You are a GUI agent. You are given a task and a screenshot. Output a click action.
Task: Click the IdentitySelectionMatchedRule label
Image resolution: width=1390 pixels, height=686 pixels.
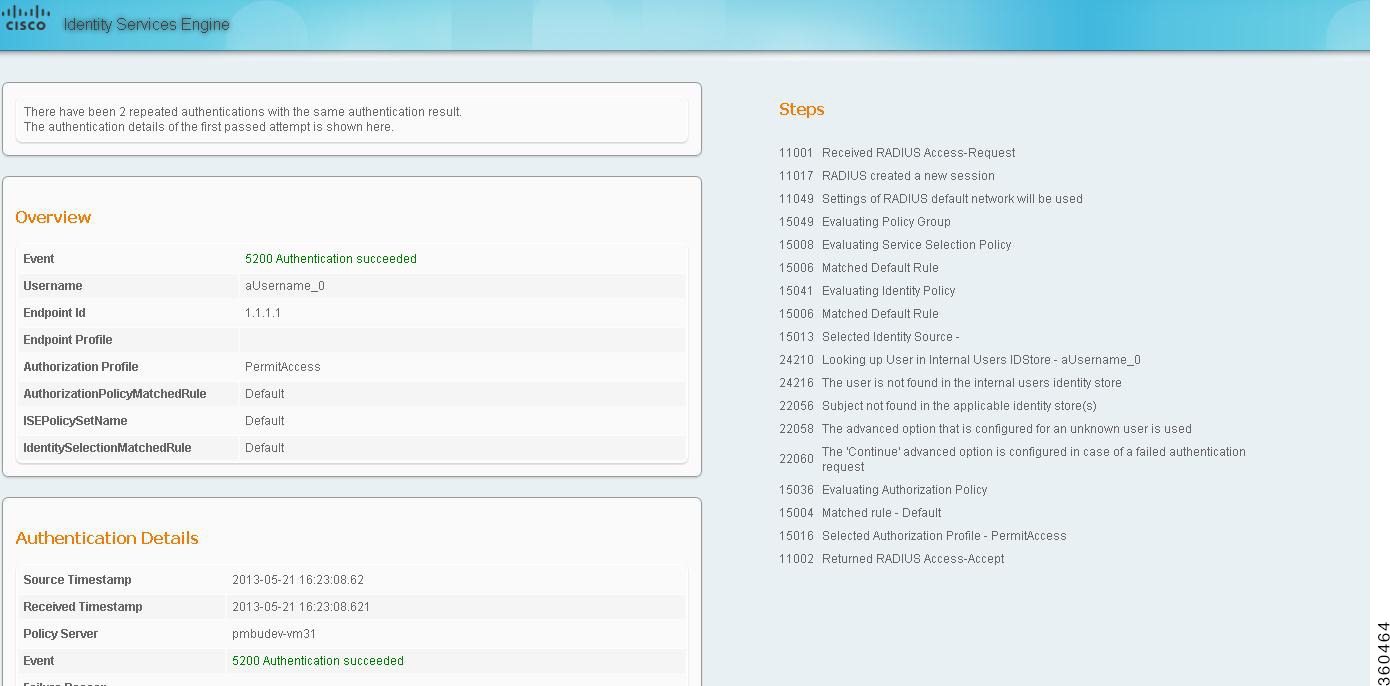point(107,448)
